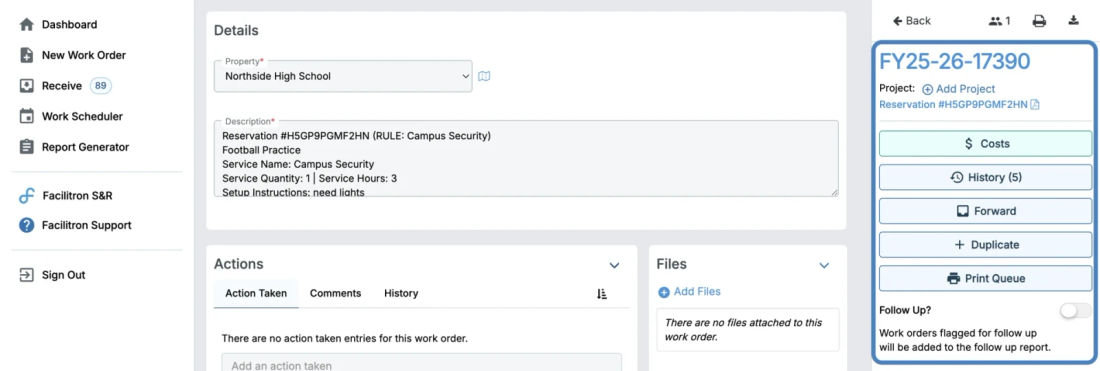Open the map icon beside Property
The image size is (1100, 371).
click(484, 76)
